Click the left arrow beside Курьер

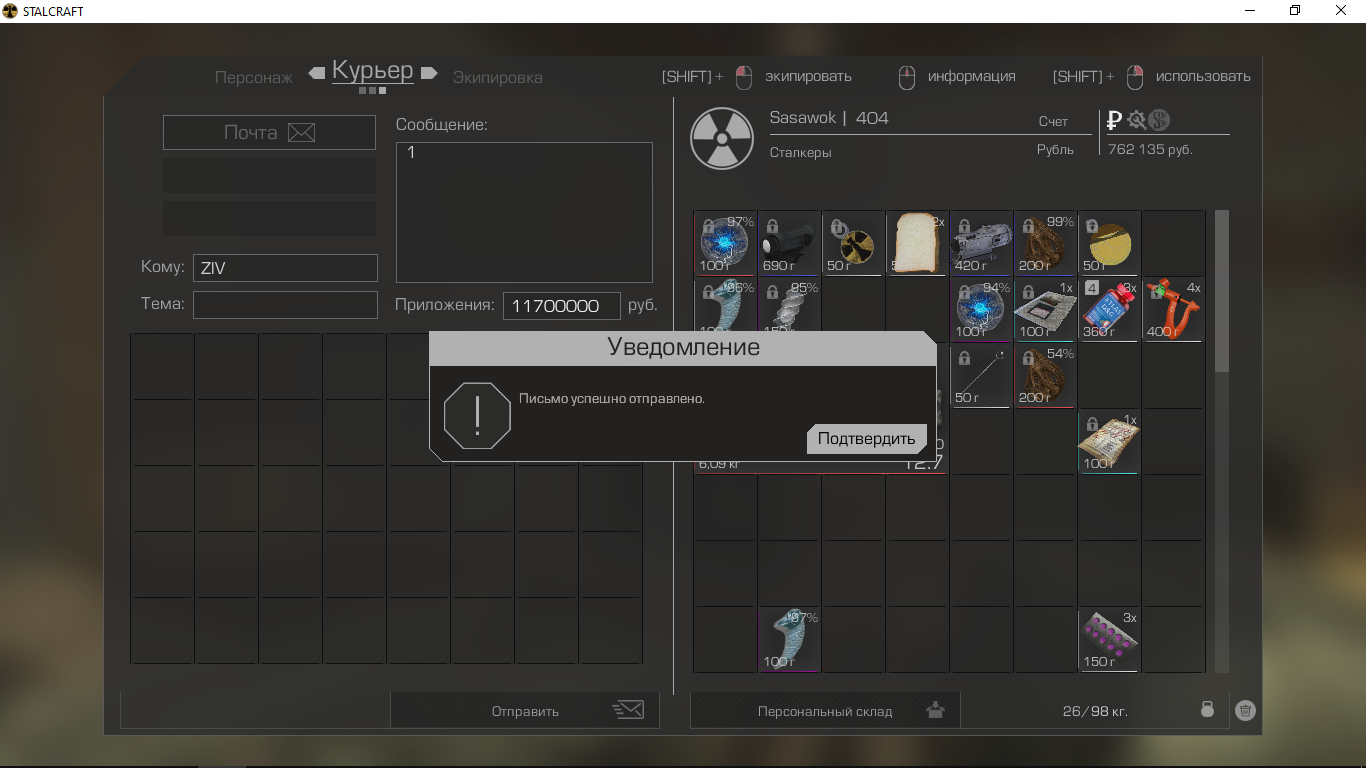point(317,73)
